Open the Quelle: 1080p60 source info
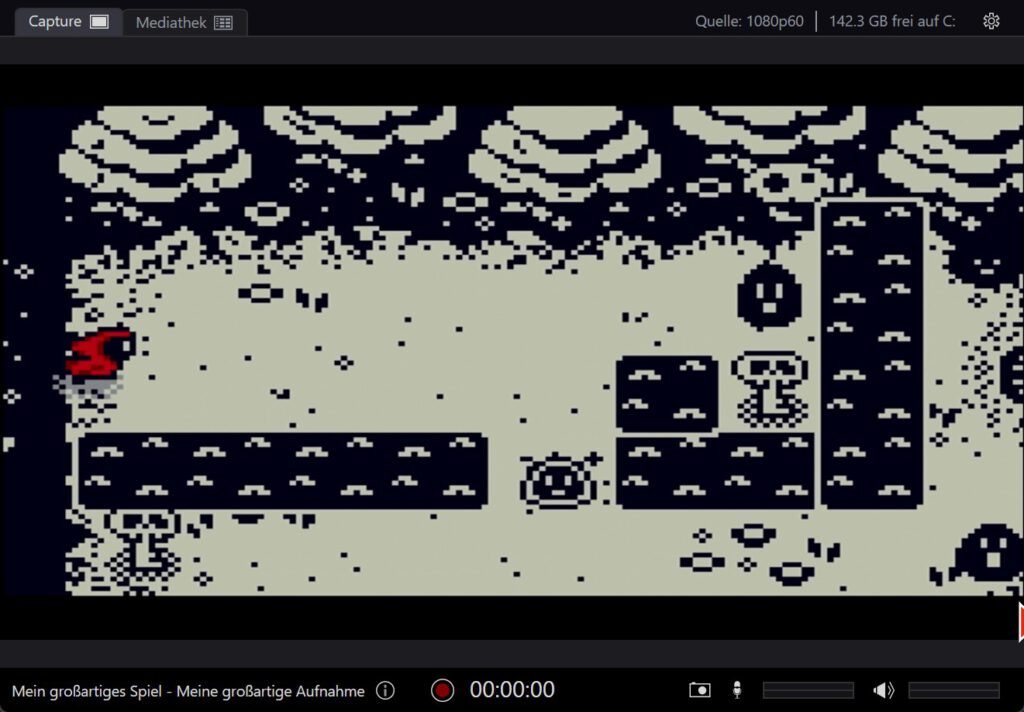 749,21
